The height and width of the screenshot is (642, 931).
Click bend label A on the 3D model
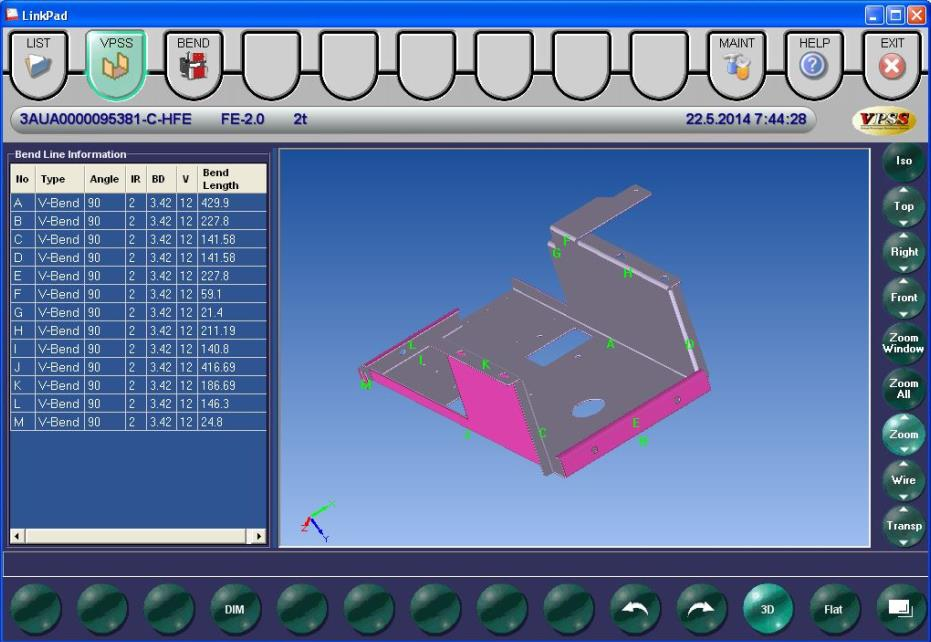click(x=610, y=344)
